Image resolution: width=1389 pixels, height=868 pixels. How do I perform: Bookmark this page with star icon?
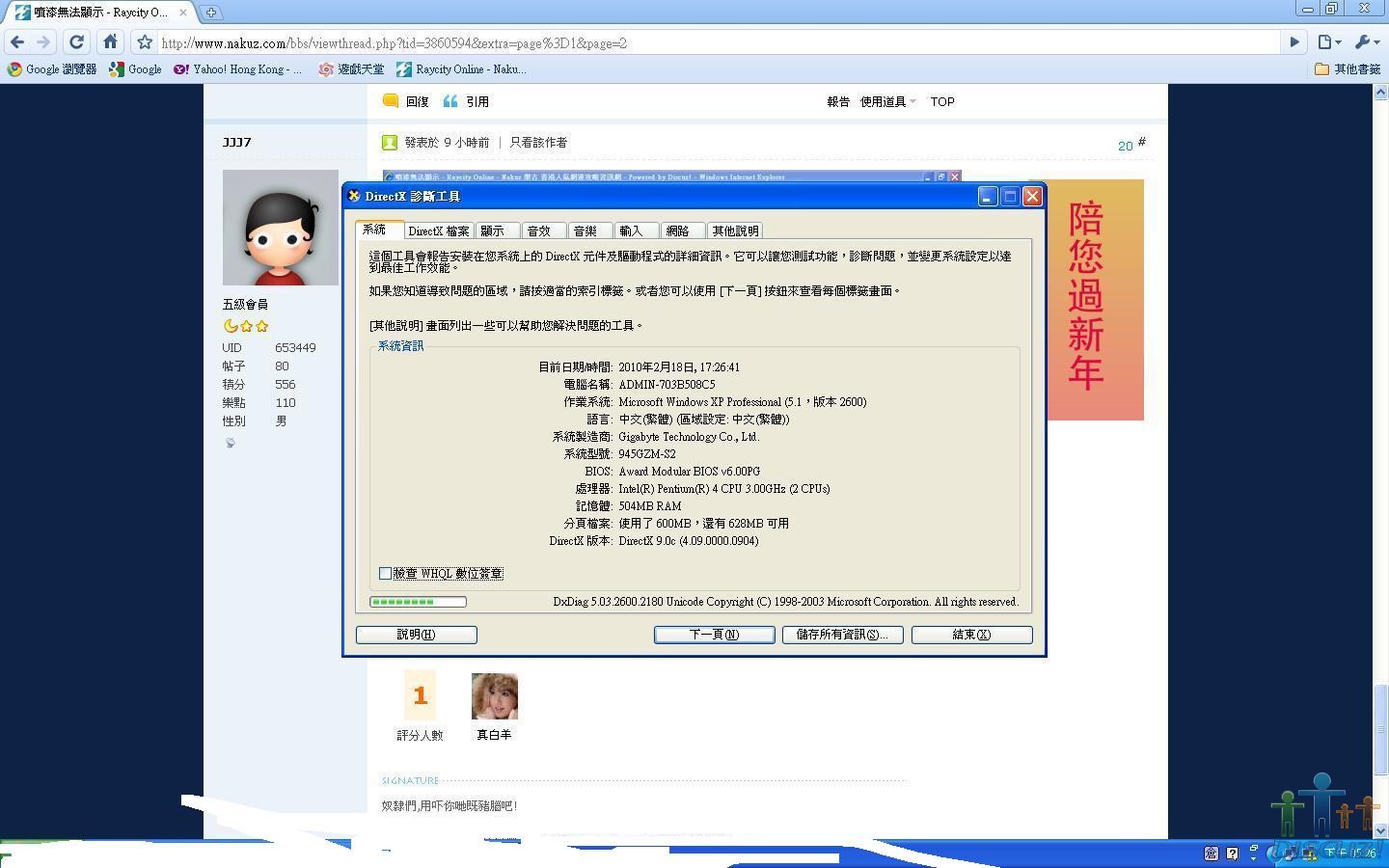pyautogui.click(x=145, y=42)
